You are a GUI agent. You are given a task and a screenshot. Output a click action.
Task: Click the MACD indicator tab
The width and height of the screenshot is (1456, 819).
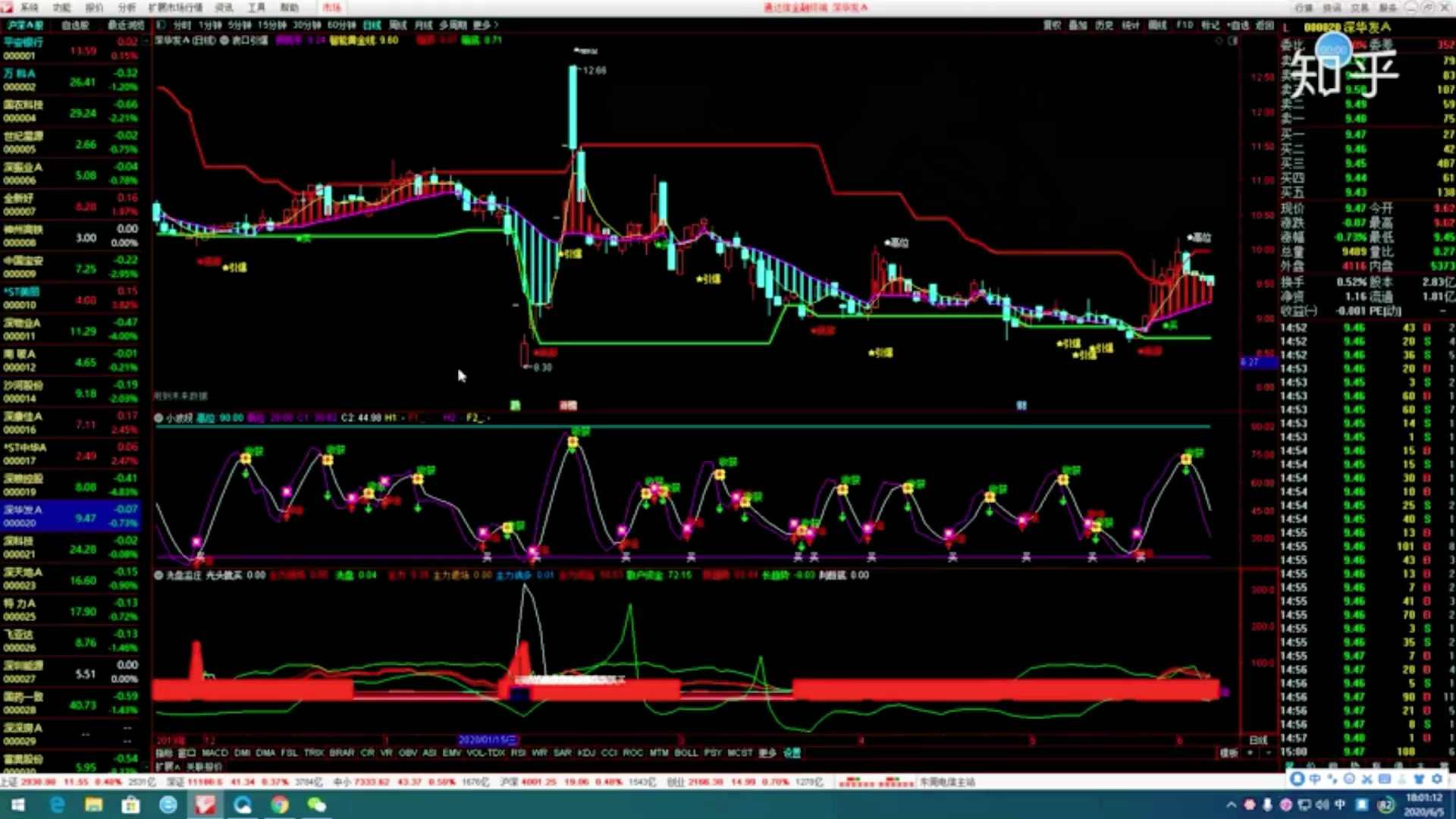(215, 753)
